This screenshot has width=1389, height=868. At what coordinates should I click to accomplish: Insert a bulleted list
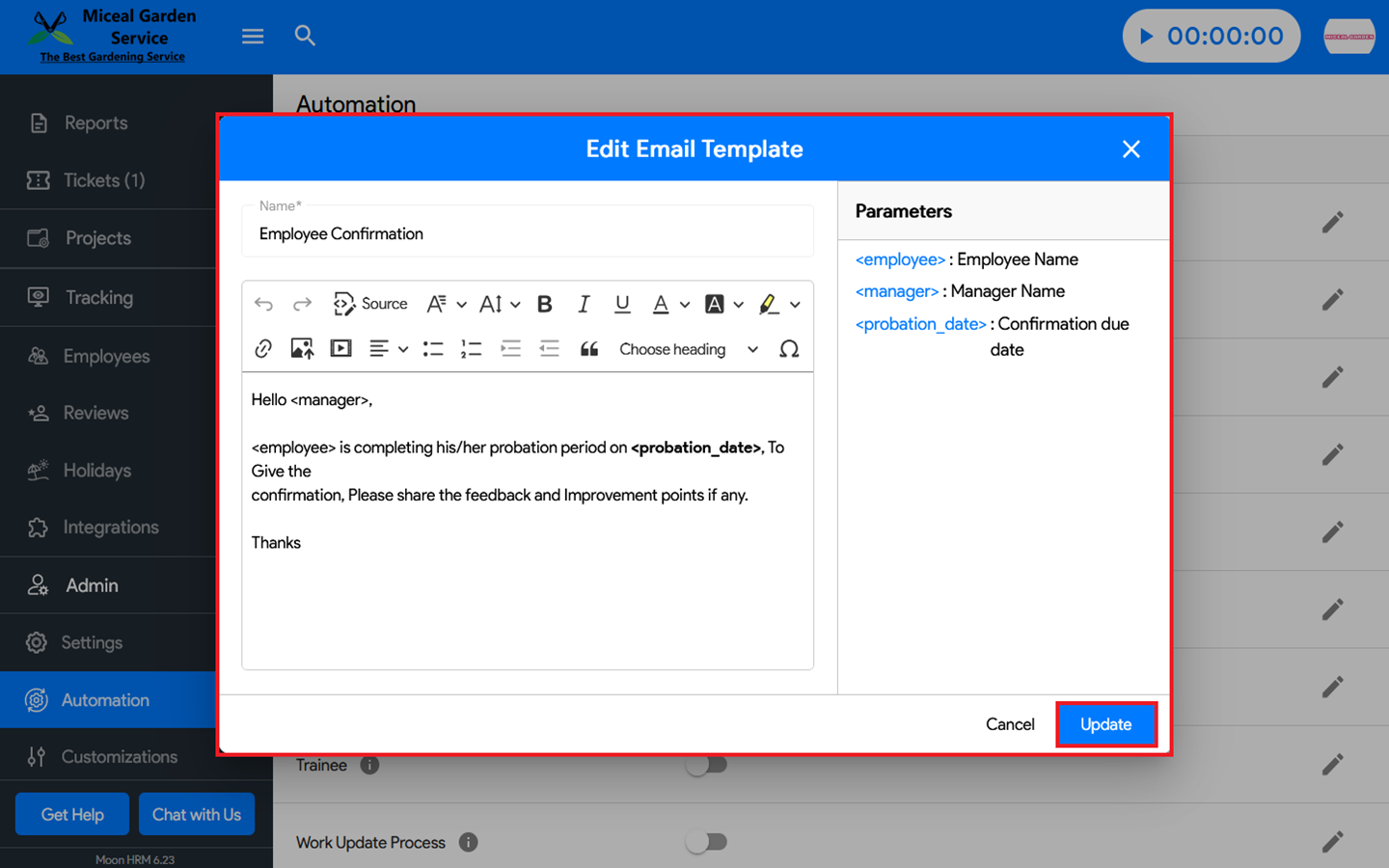coord(433,349)
